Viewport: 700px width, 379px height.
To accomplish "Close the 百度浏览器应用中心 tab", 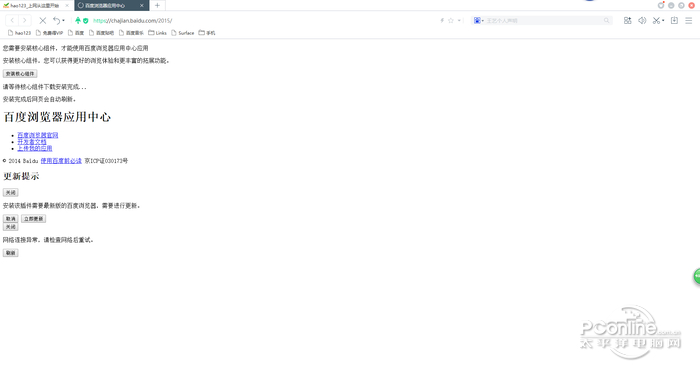I will (x=142, y=5).
